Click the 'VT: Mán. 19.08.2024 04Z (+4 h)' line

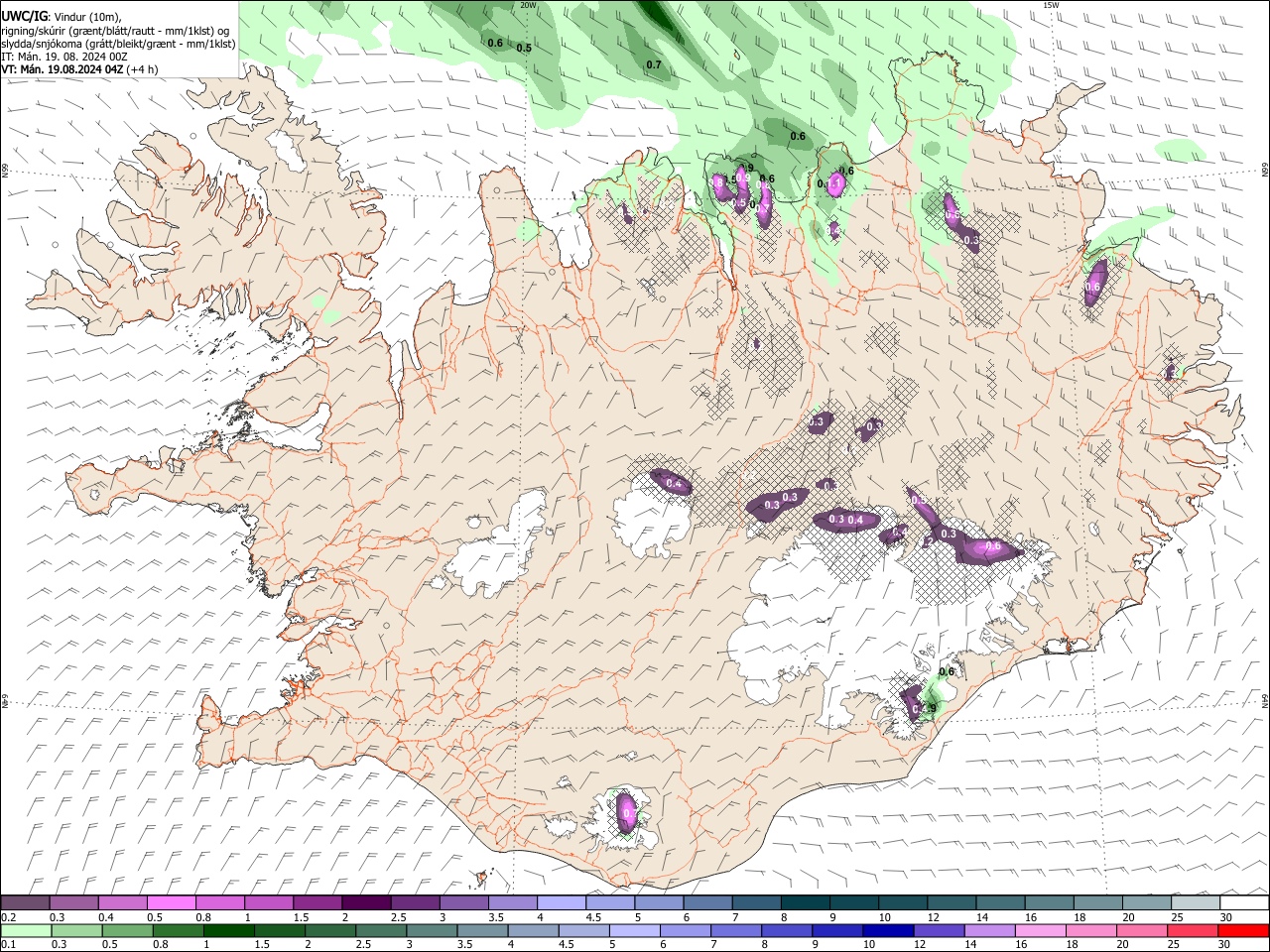pyautogui.click(x=79, y=69)
